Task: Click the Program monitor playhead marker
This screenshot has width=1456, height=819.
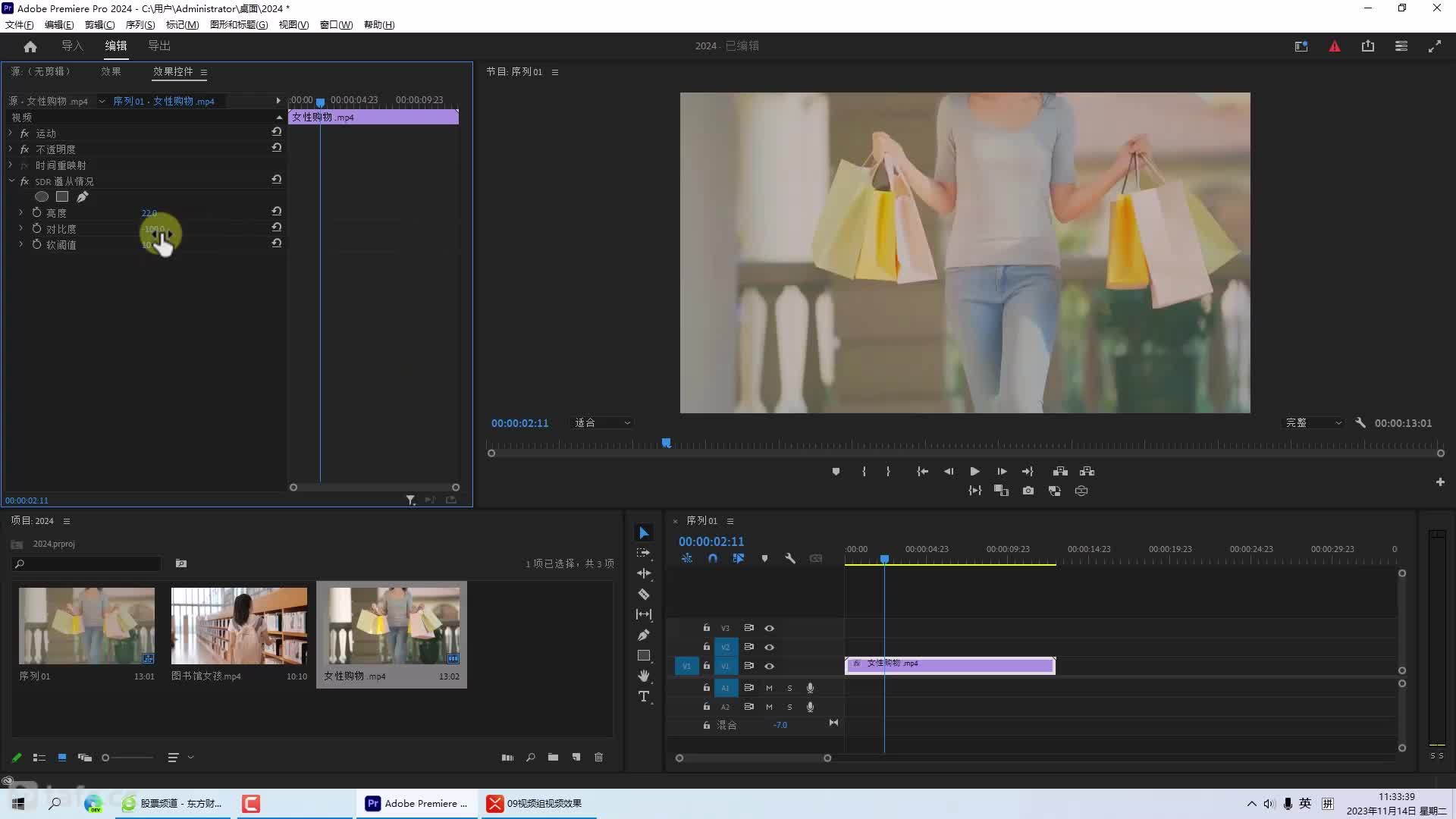Action: [666, 443]
